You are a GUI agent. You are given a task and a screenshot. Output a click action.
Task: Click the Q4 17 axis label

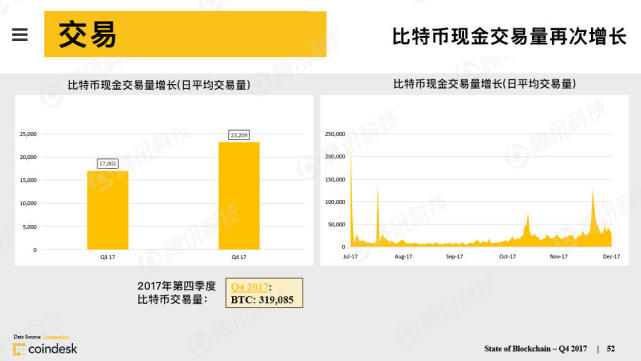(x=239, y=257)
